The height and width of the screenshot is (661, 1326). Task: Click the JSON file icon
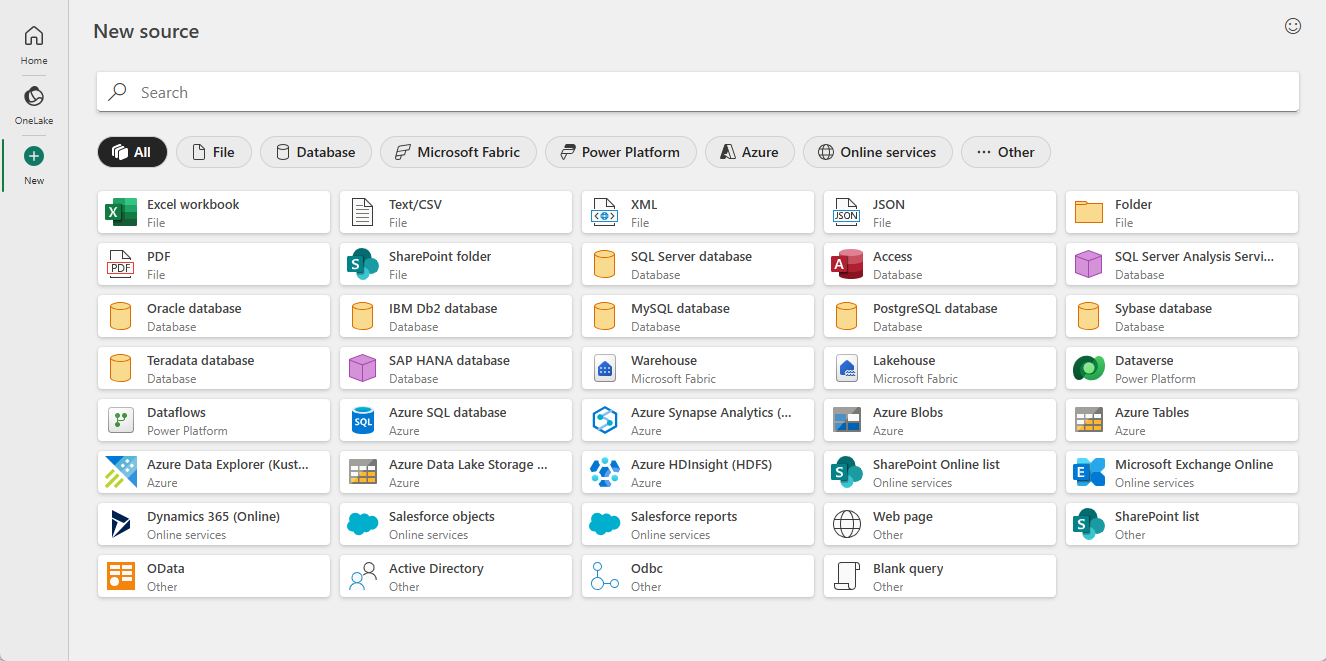[x=846, y=212]
